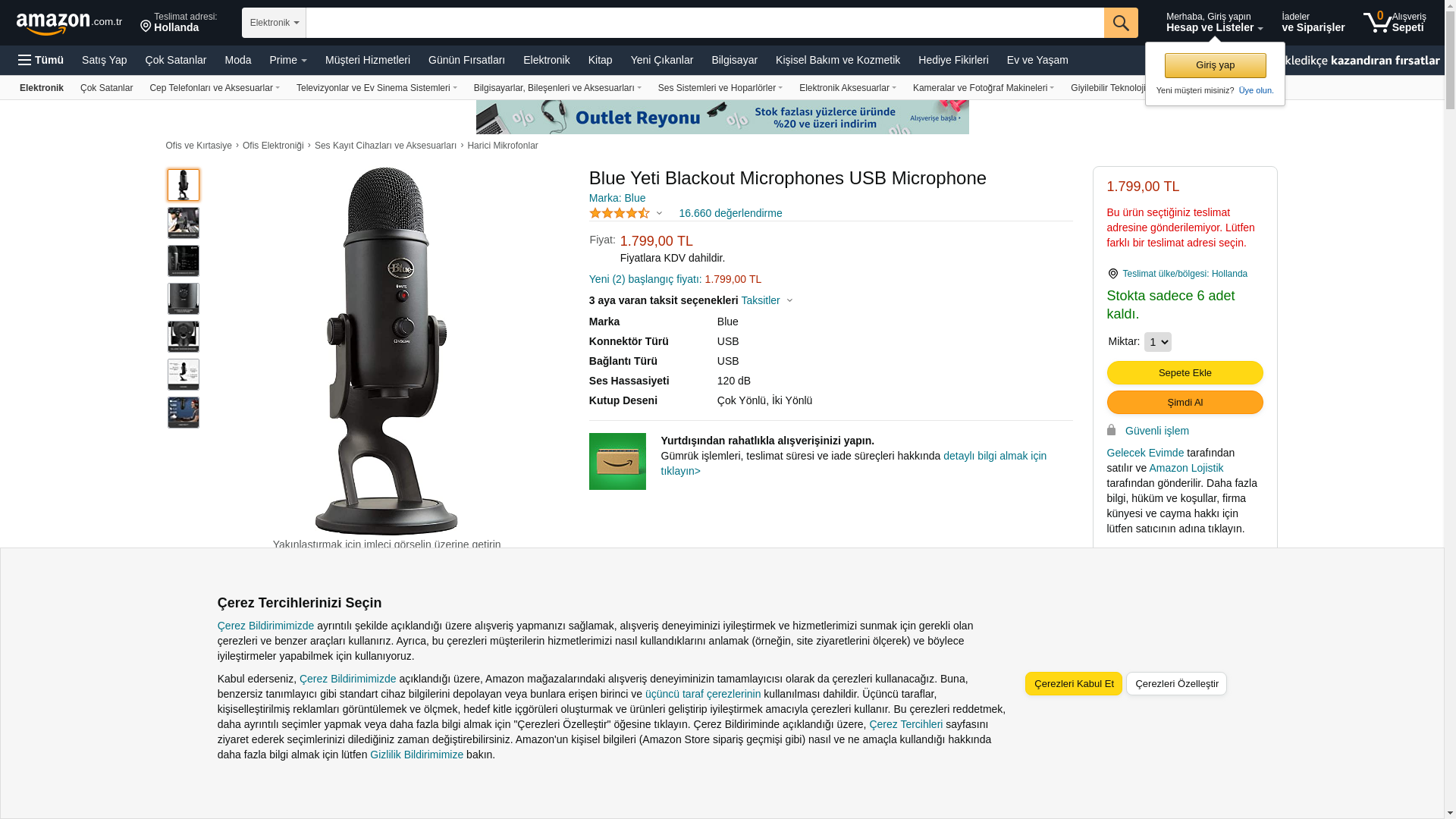The width and height of the screenshot is (1456, 819).
Task: Open the Hesap ve Listeler menu
Action: click(x=1214, y=22)
